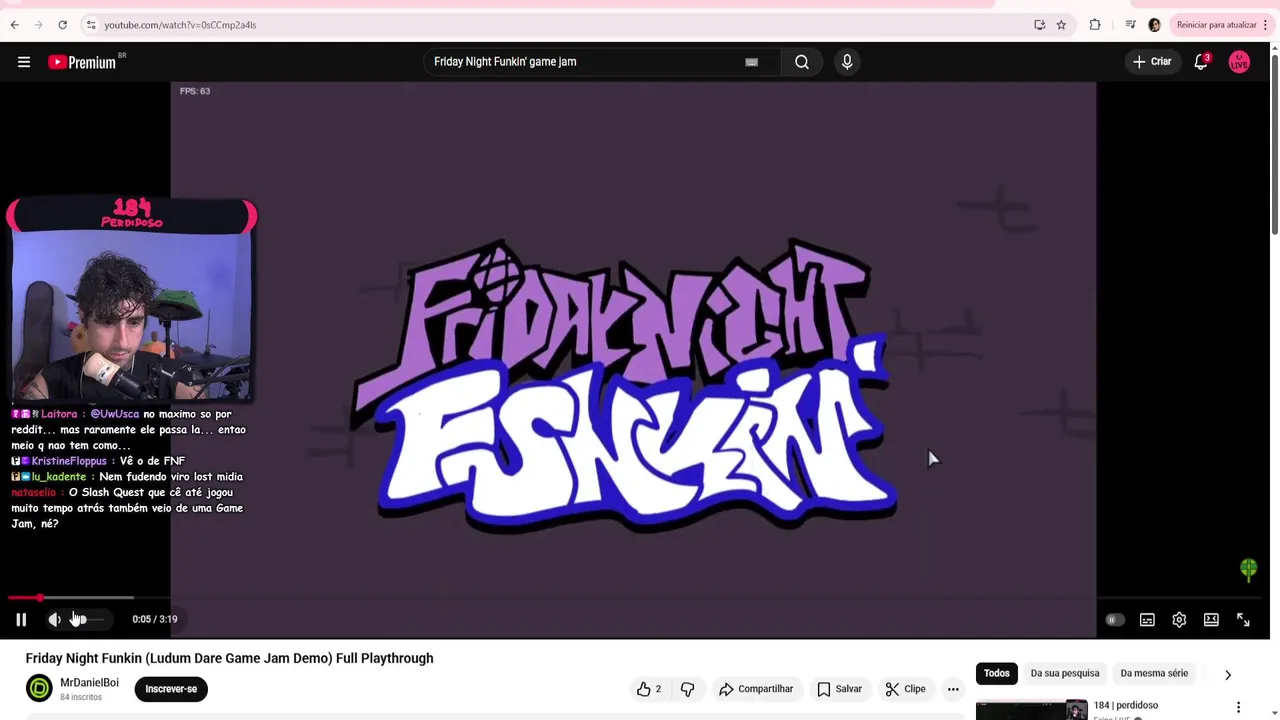Open the notifications bell
The height and width of the screenshot is (720, 1280).
tap(1201, 62)
